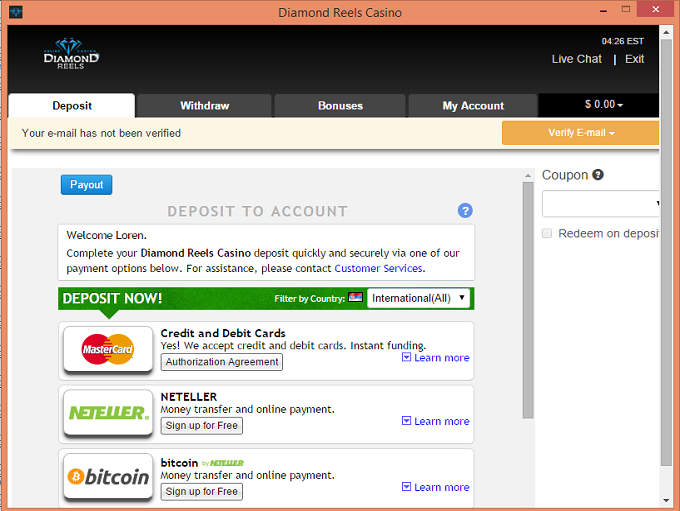Open the Bonuses tab

click(340, 106)
